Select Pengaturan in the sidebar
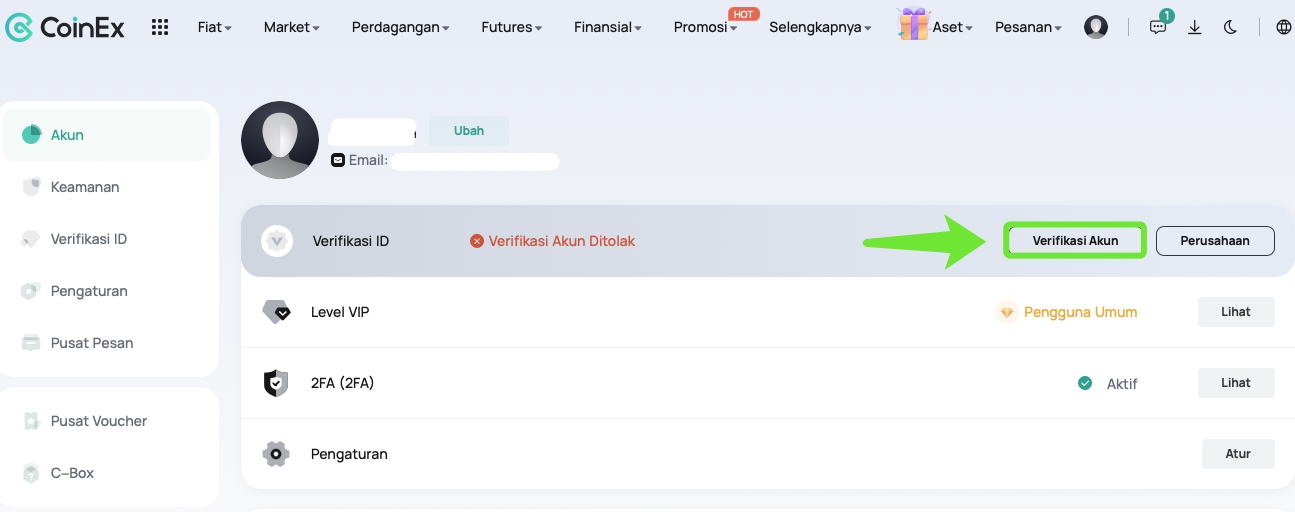 tap(107, 291)
